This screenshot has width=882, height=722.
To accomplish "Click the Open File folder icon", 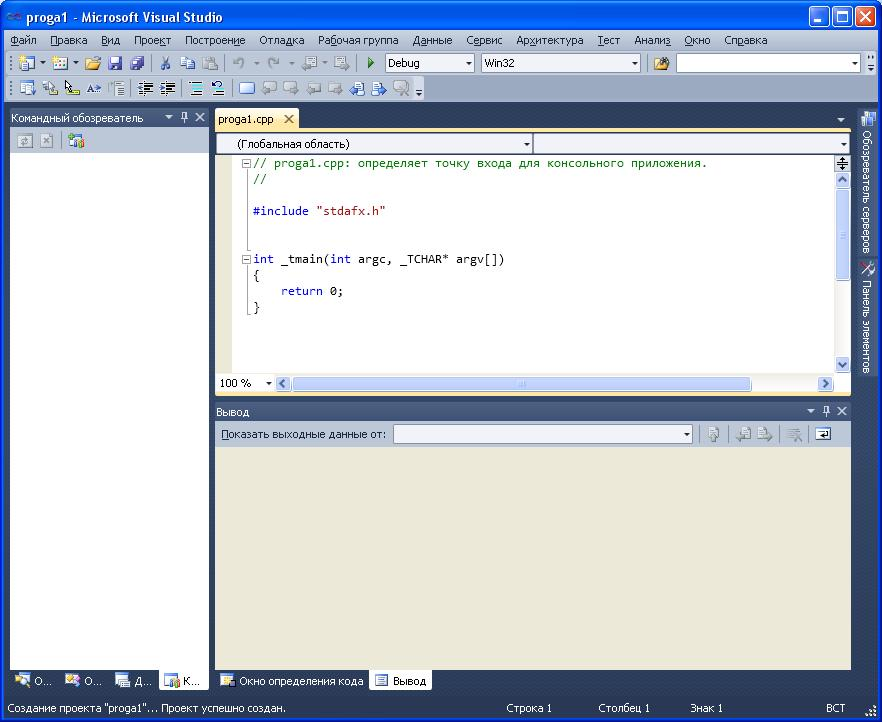I will [x=93, y=63].
